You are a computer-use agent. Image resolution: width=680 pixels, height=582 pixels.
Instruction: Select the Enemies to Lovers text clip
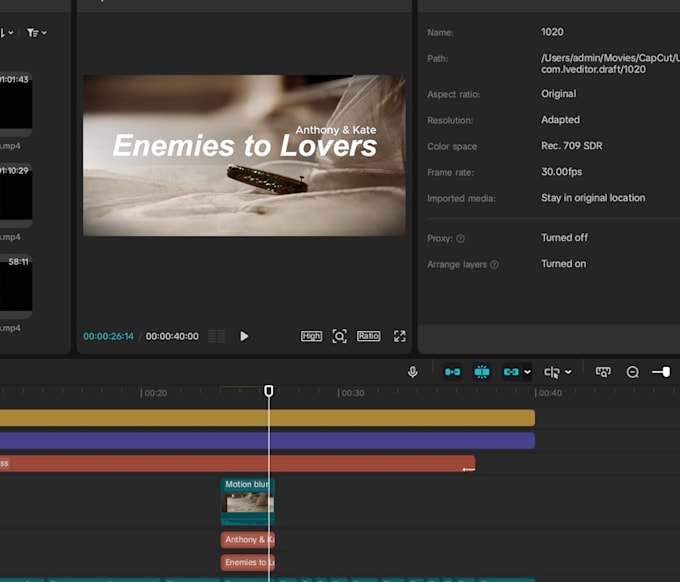pyautogui.click(x=248, y=562)
